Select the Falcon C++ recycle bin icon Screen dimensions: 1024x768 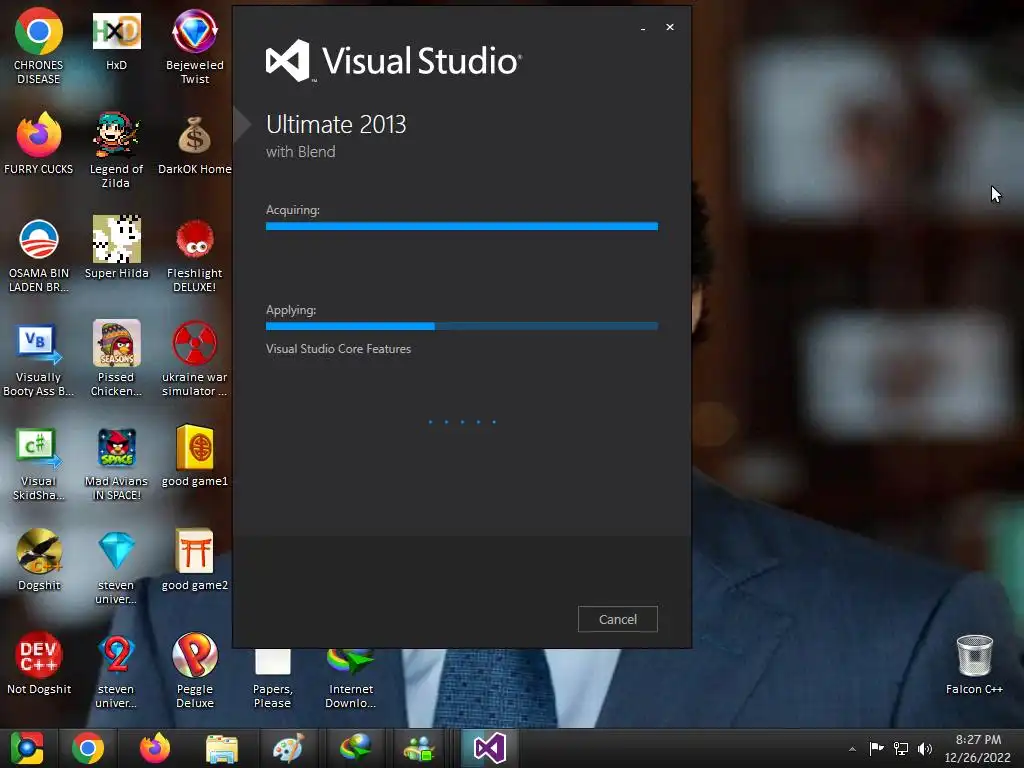(x=974, y=664)
